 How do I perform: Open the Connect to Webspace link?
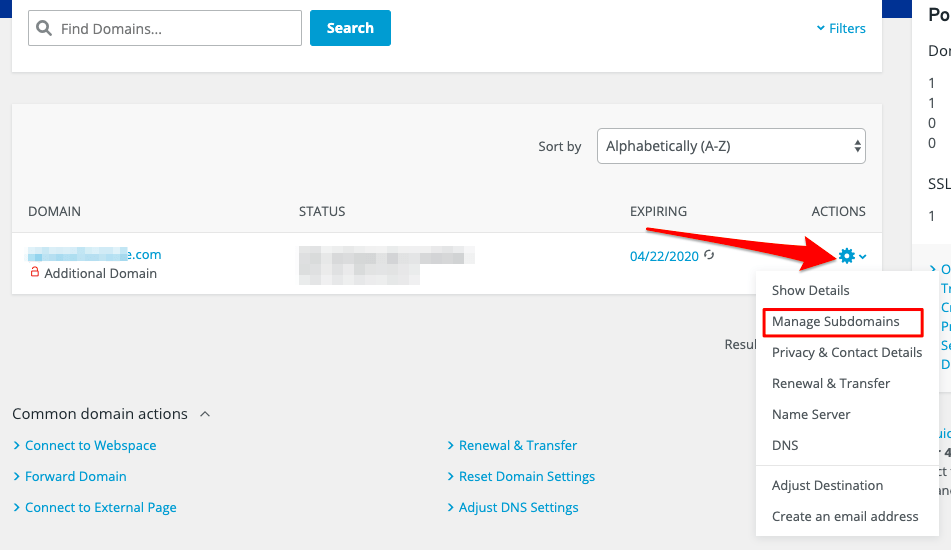pos(90,446)
